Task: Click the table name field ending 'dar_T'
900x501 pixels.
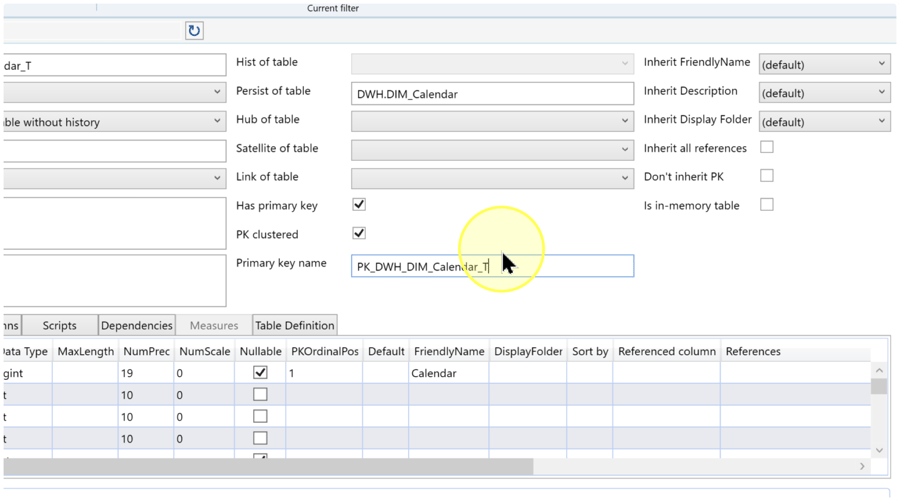Action: point(115,65)
